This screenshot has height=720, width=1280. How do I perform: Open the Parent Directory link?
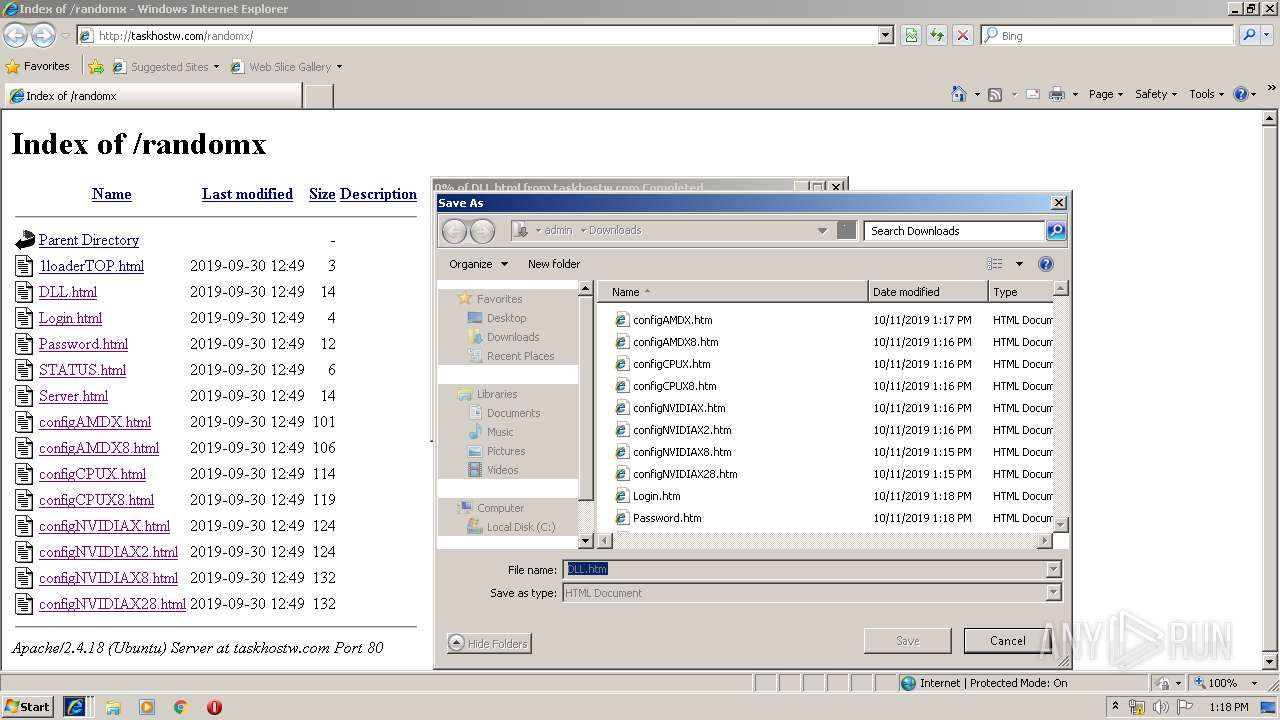(x=89, y=240)
